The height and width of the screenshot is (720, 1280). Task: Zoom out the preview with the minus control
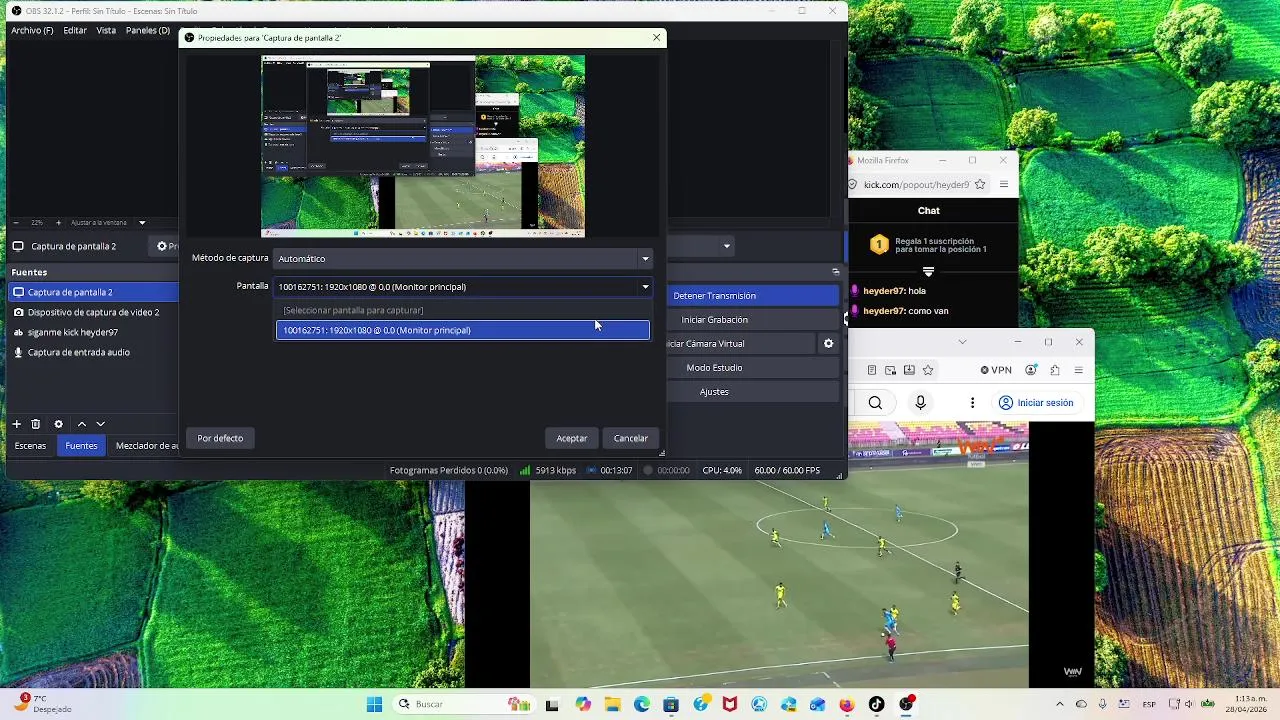tap(15, 222)
